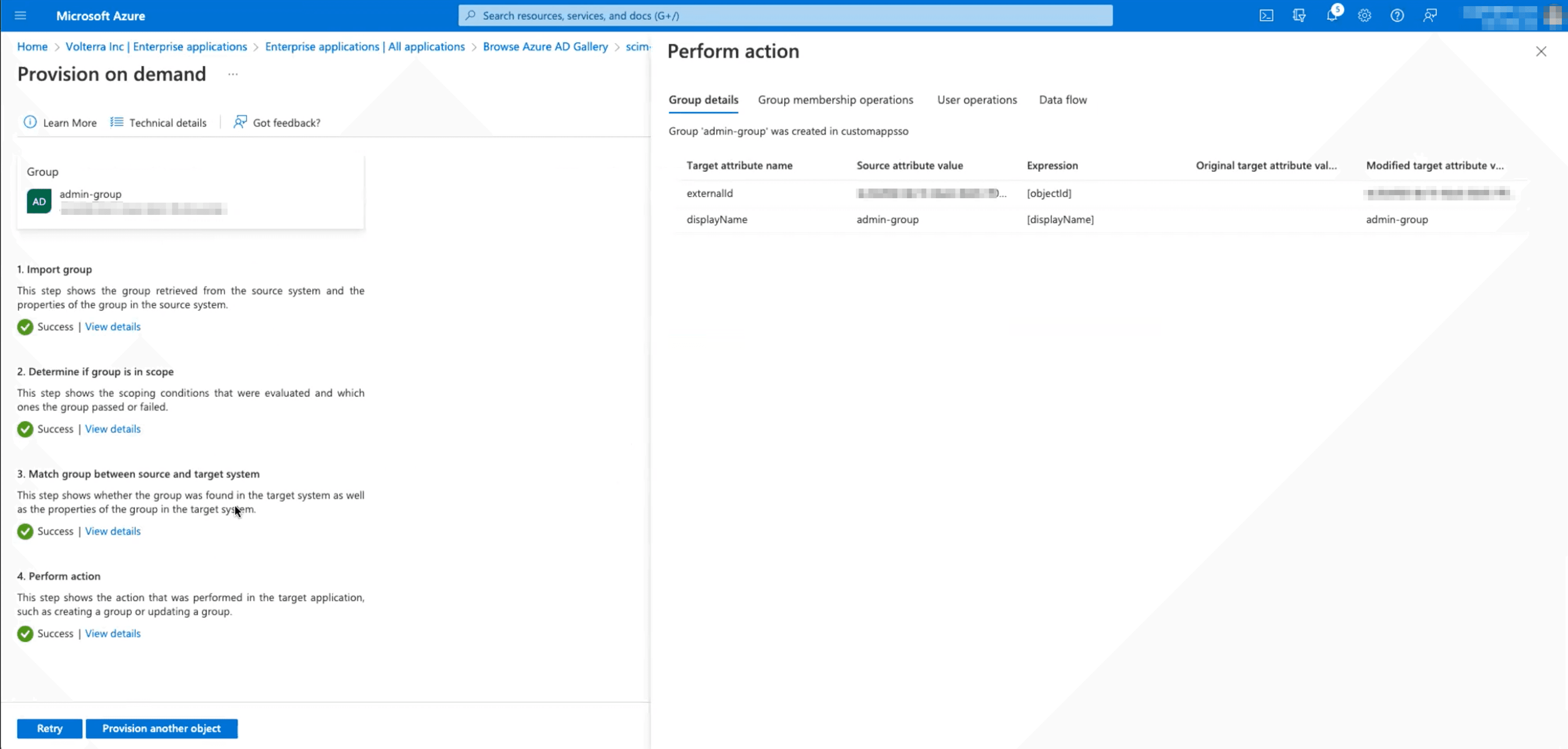Screen dimensions: 1568x749
Task: Open the notifications bell
Action: point(1332,16)
